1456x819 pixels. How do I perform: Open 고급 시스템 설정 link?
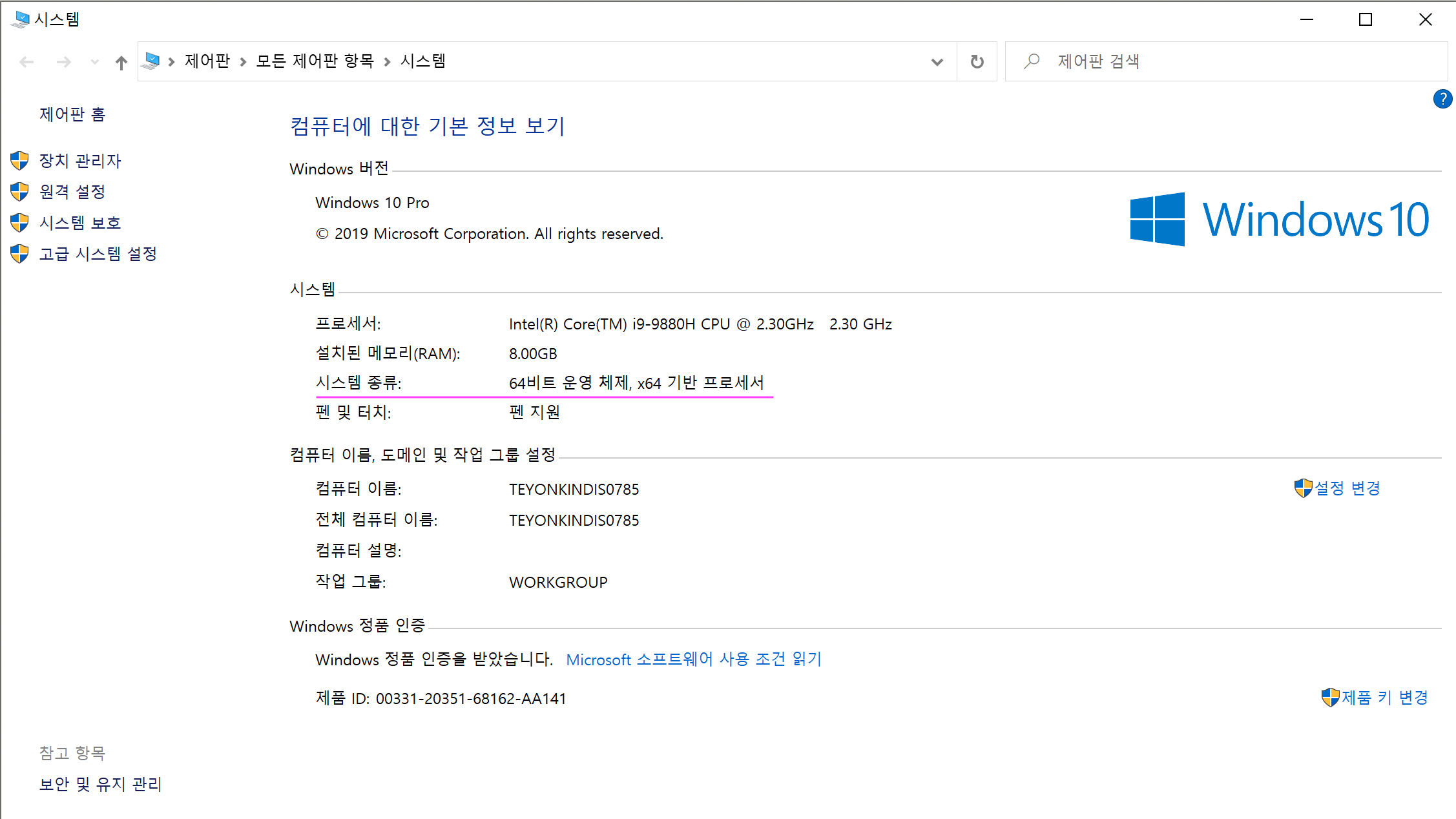pyautogui.click(x=98, y=254)
